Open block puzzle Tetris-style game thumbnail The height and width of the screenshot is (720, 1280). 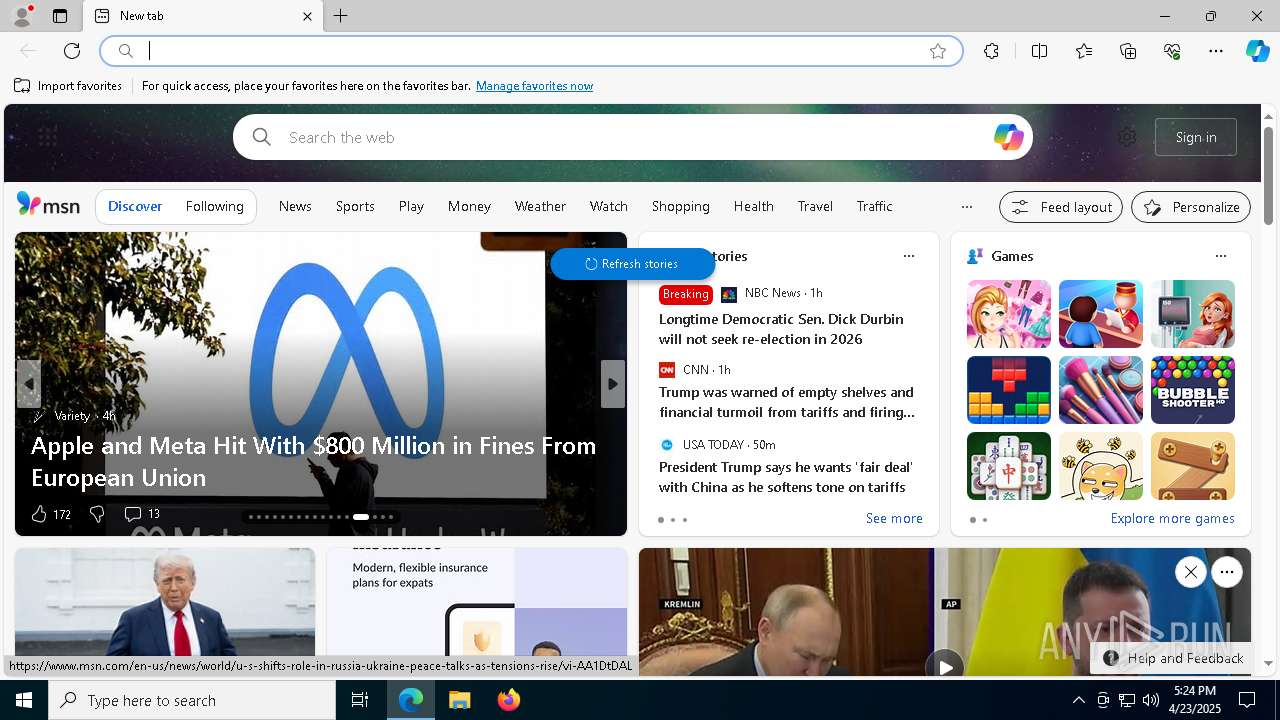coord(1009,390)
